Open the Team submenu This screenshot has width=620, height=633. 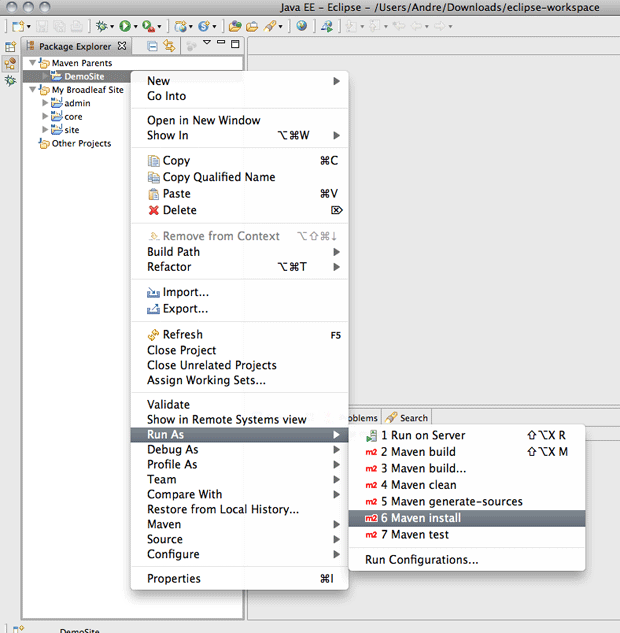click(x=240, y=480)
